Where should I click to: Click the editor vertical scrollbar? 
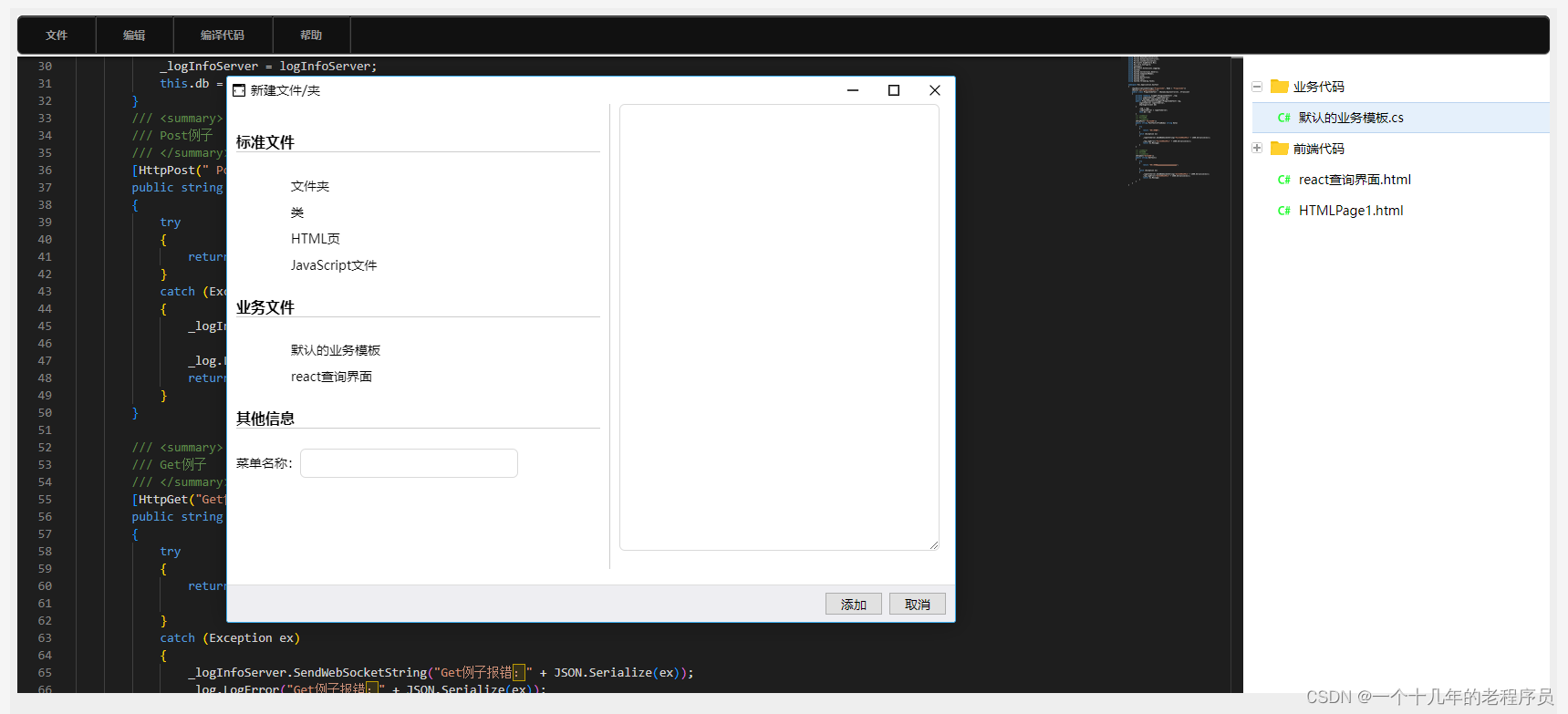(x=1237, y=374)
